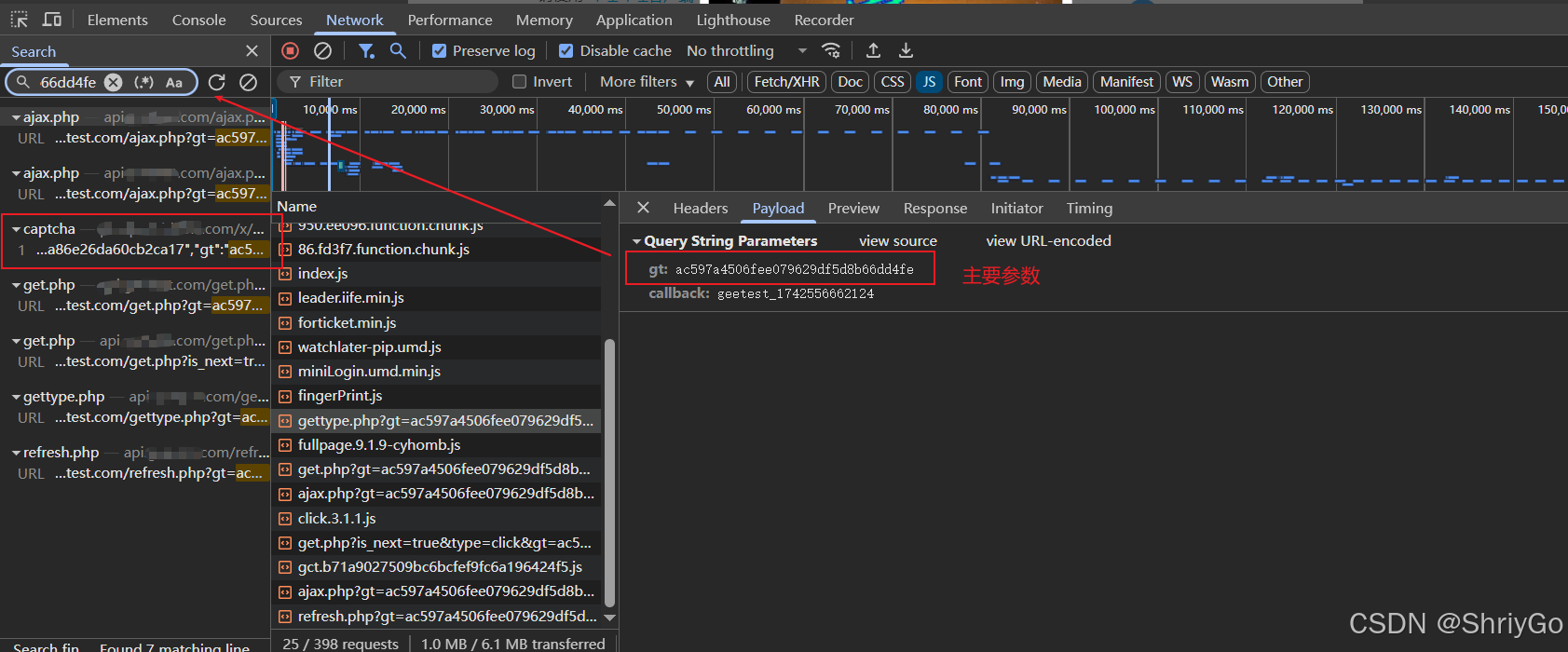Check the Invert filter checkbox
The width and height of the screenshot is (1568, 652).
point(520,82)
